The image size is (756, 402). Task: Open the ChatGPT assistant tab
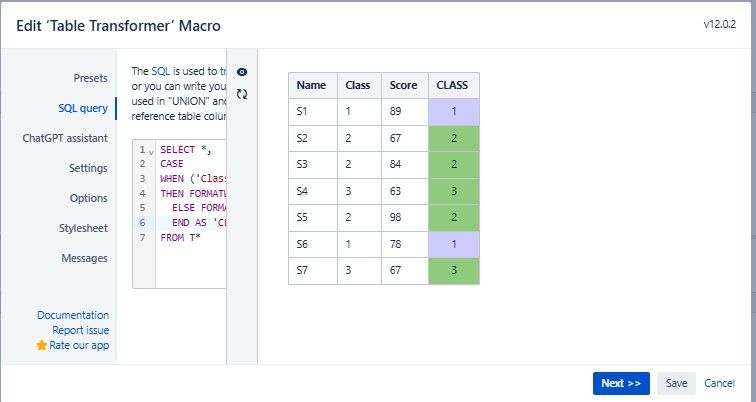click(x=65, y=138)
